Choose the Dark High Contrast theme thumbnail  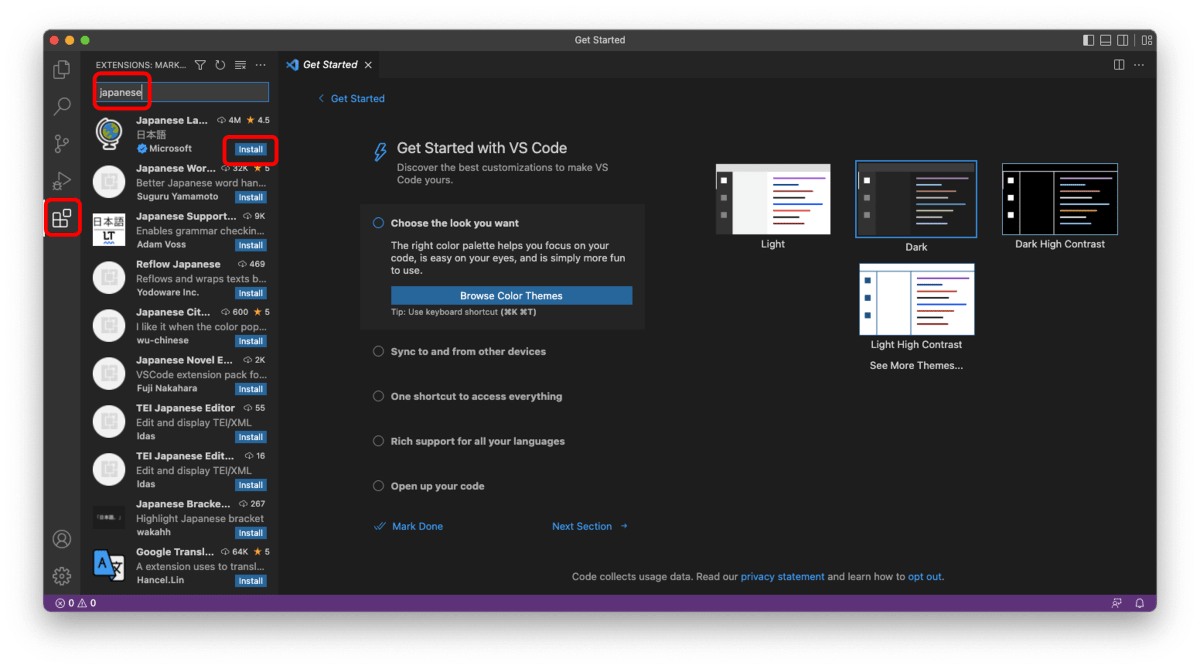click(x=1060, y=200)
